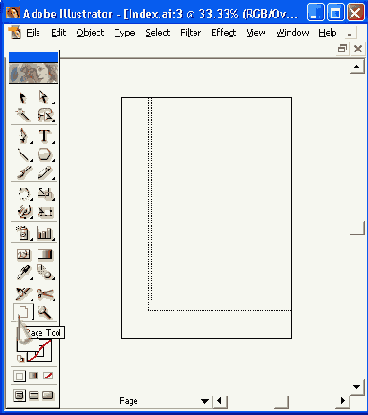This screenshot has height=415, width=368.
Task: Select the Scissors tool
Action: 45,294
